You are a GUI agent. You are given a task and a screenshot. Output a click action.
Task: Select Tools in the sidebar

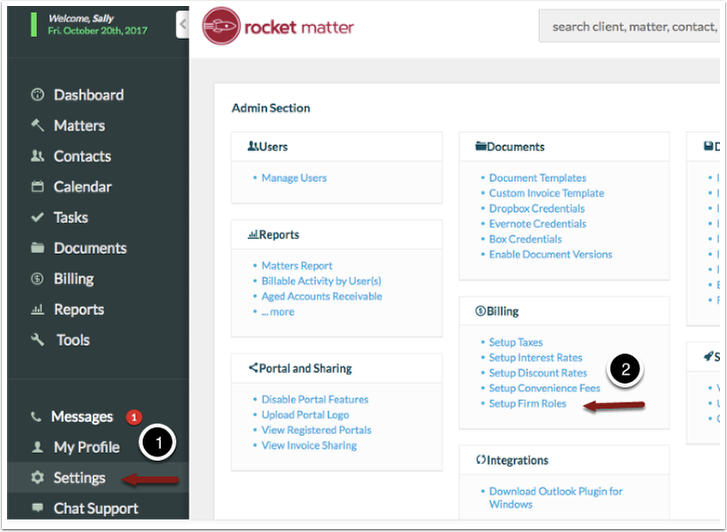73,340
